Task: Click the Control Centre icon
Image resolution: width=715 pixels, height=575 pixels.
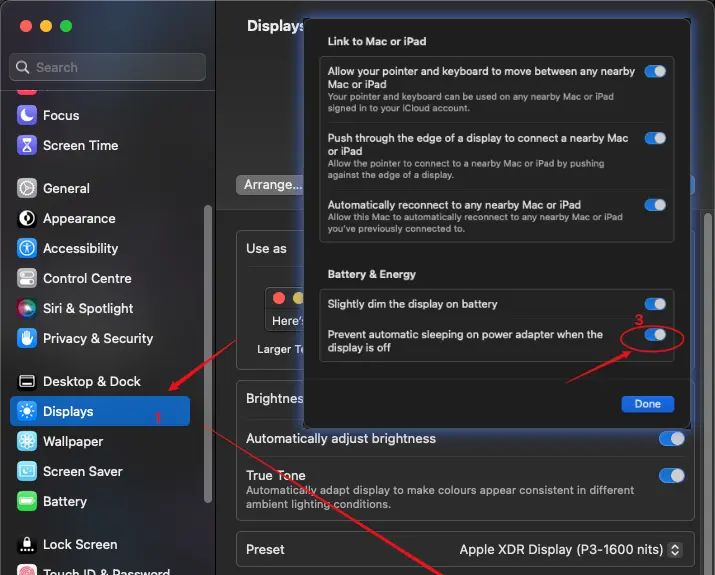Action: (x=27, y=278)
